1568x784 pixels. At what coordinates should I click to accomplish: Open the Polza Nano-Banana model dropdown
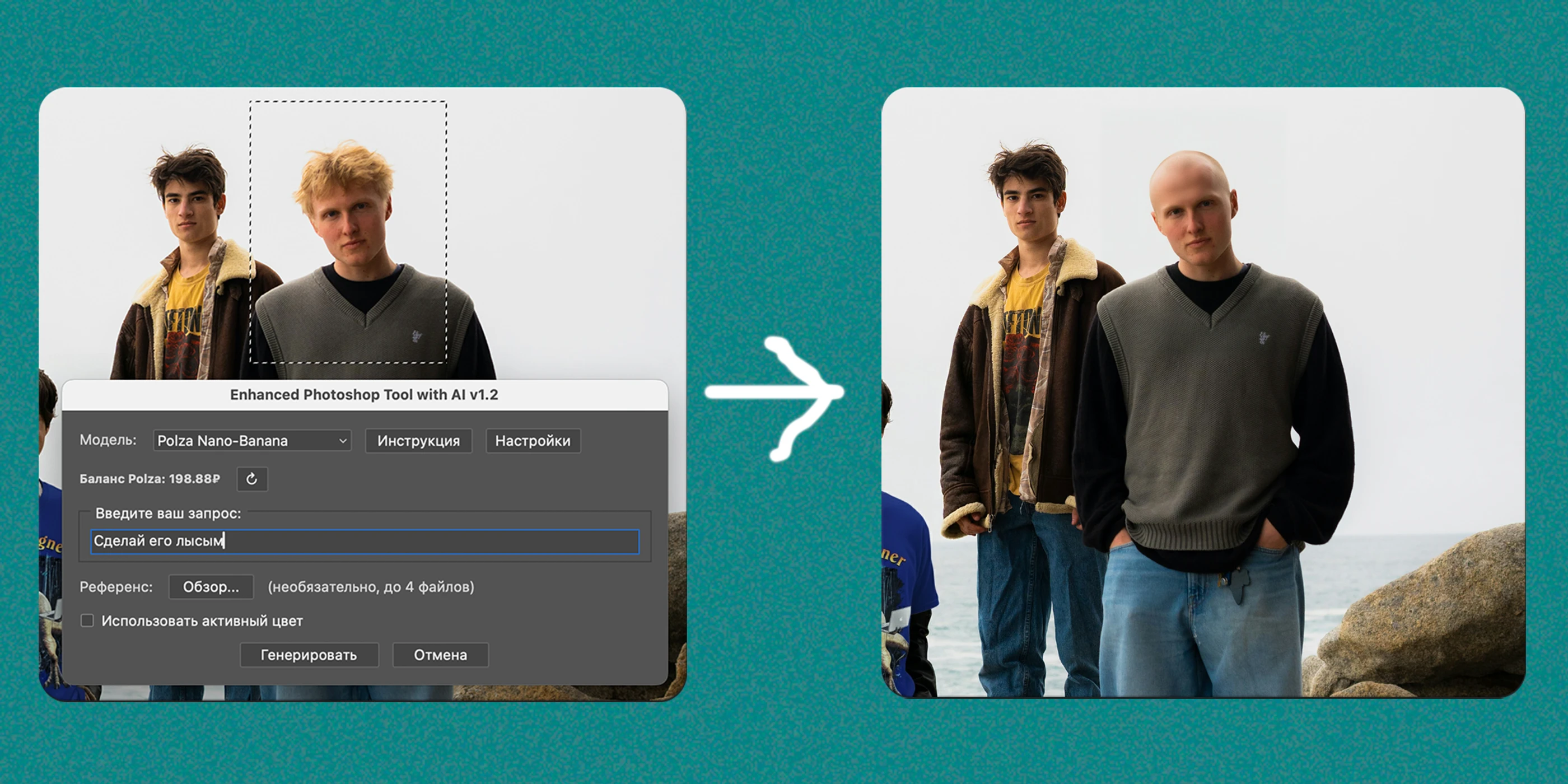point(252,441)
